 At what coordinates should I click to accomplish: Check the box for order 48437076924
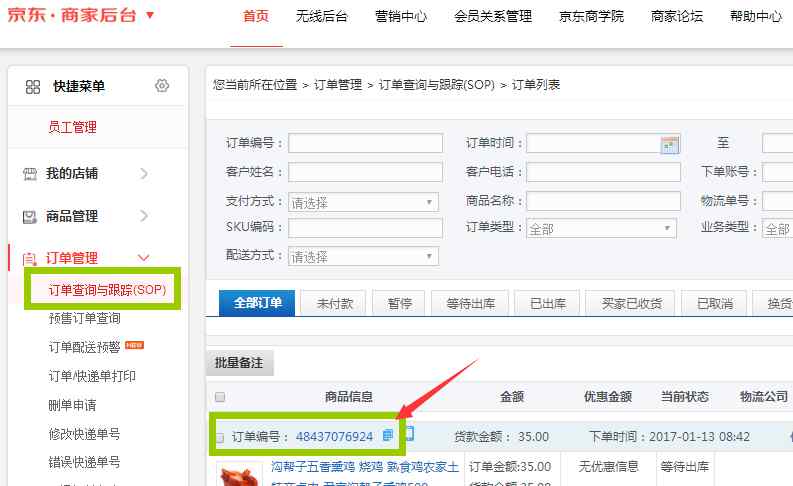coord(220,437)
